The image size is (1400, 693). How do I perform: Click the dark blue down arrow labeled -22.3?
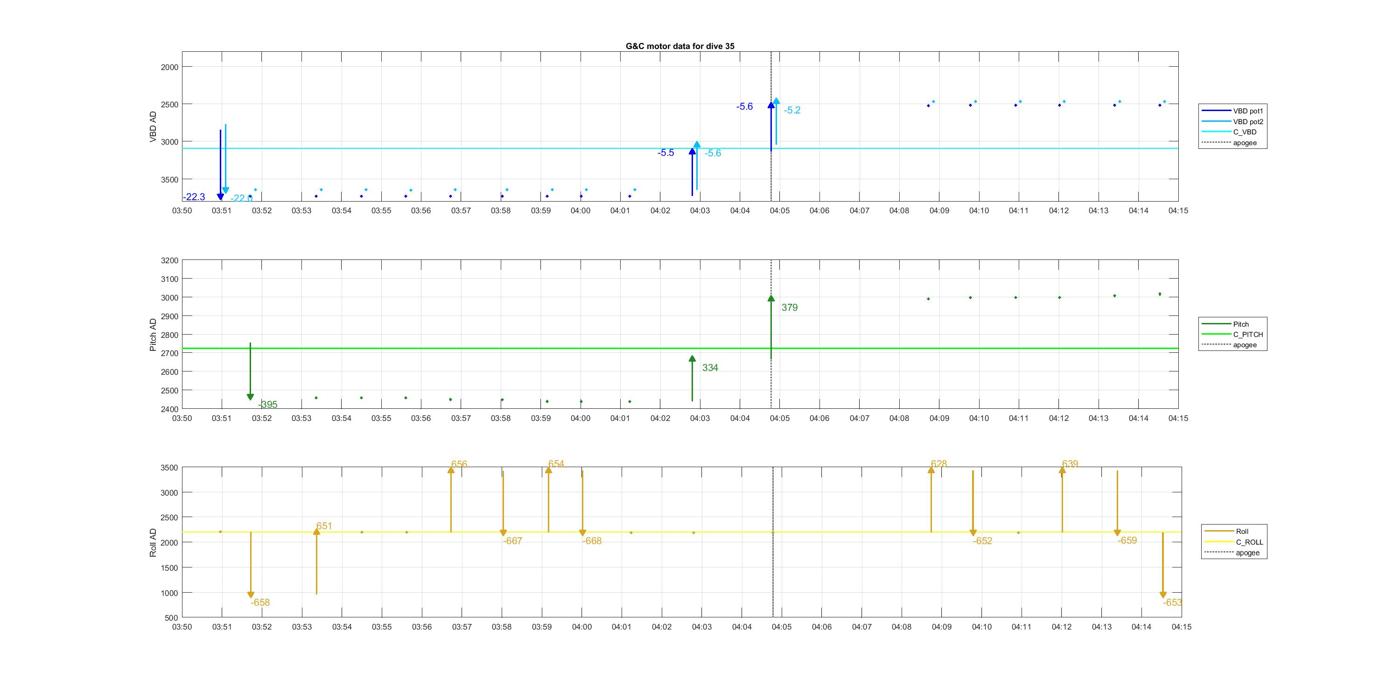click(220, 165)
